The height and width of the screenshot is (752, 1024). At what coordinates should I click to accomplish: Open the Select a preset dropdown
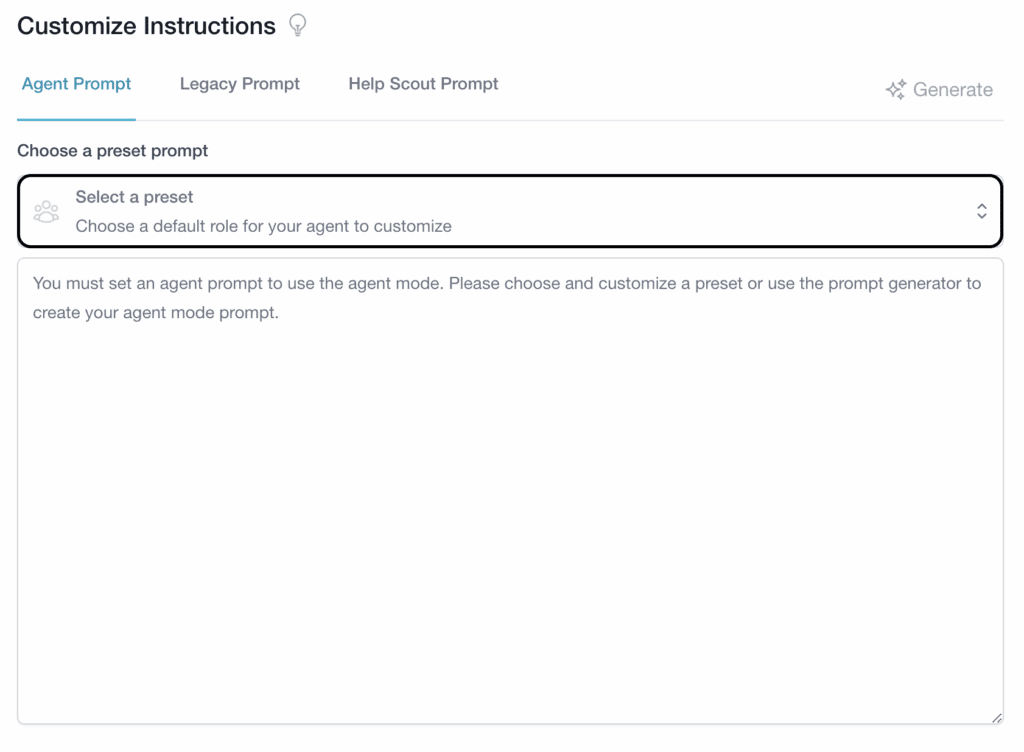[509, 211]
